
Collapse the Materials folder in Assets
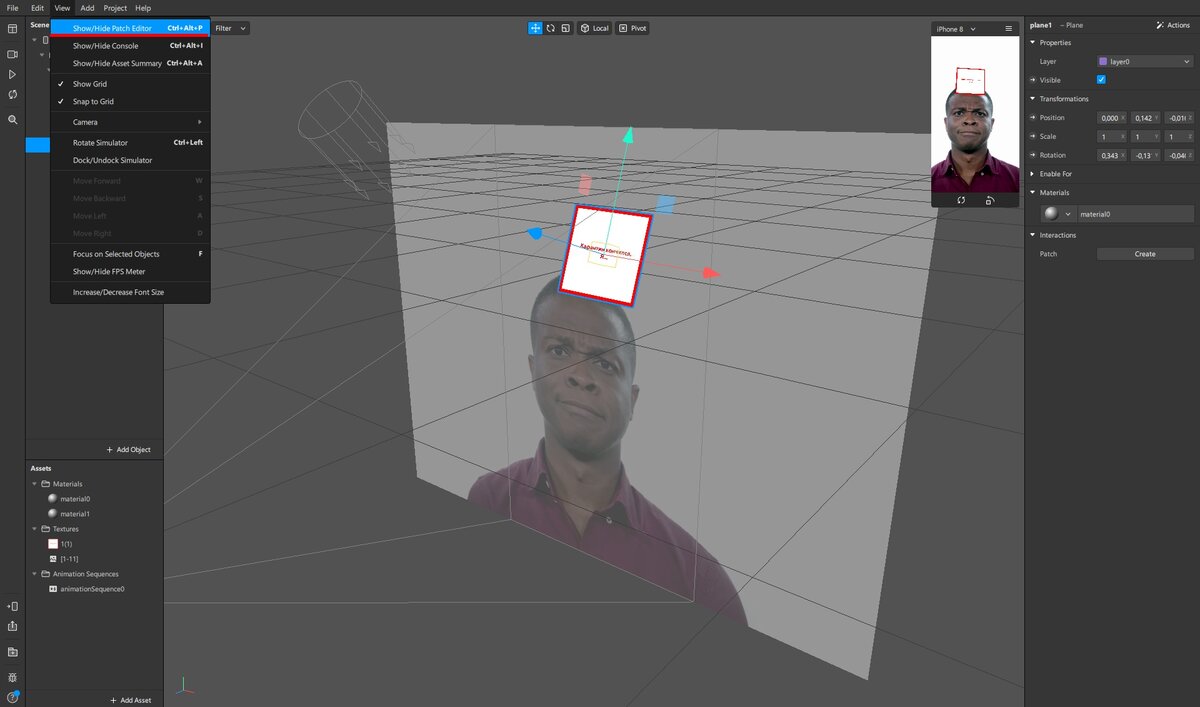click(35, 484)
